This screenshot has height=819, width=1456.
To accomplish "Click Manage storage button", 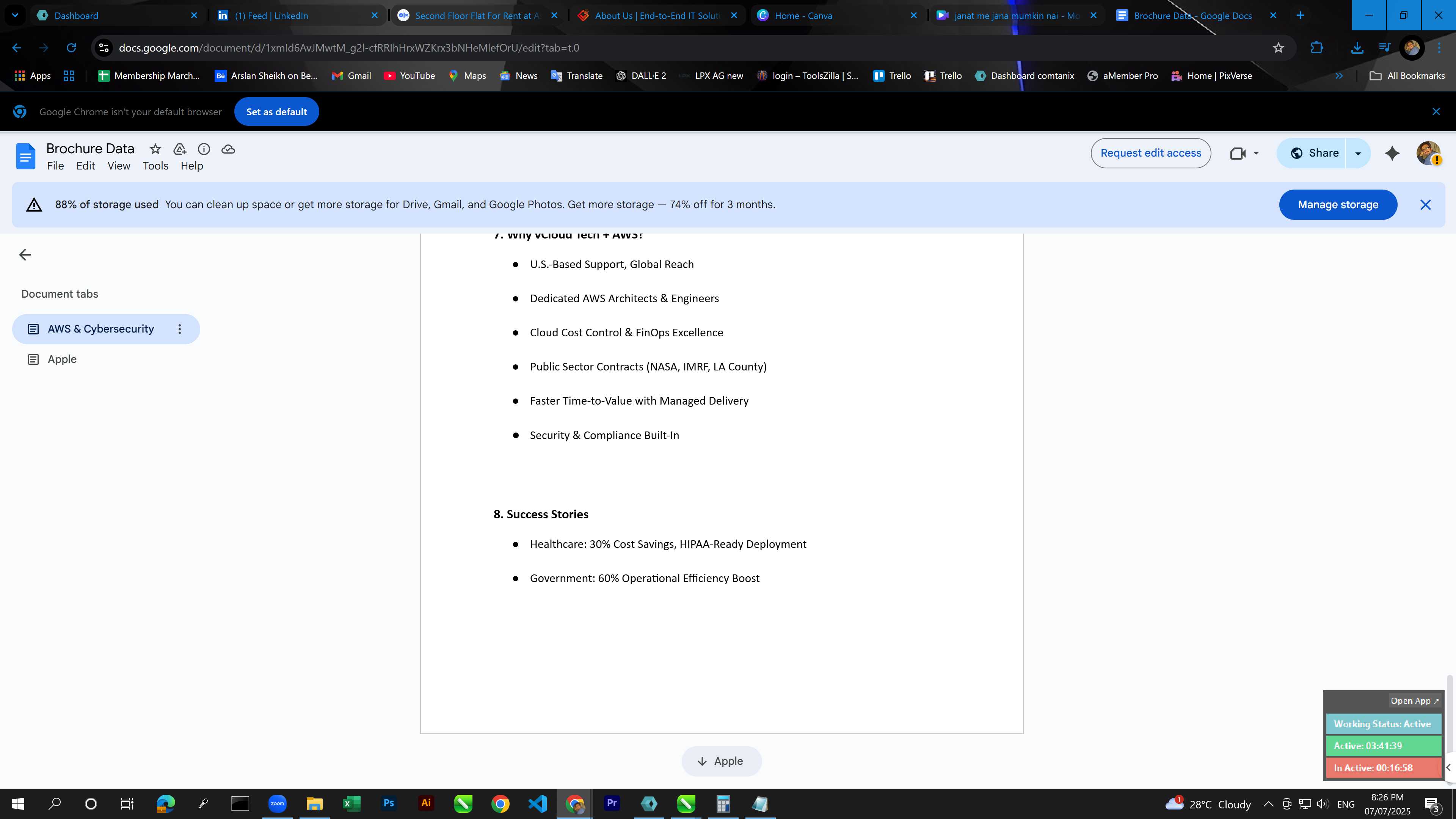I will (x=1338, y=205).
